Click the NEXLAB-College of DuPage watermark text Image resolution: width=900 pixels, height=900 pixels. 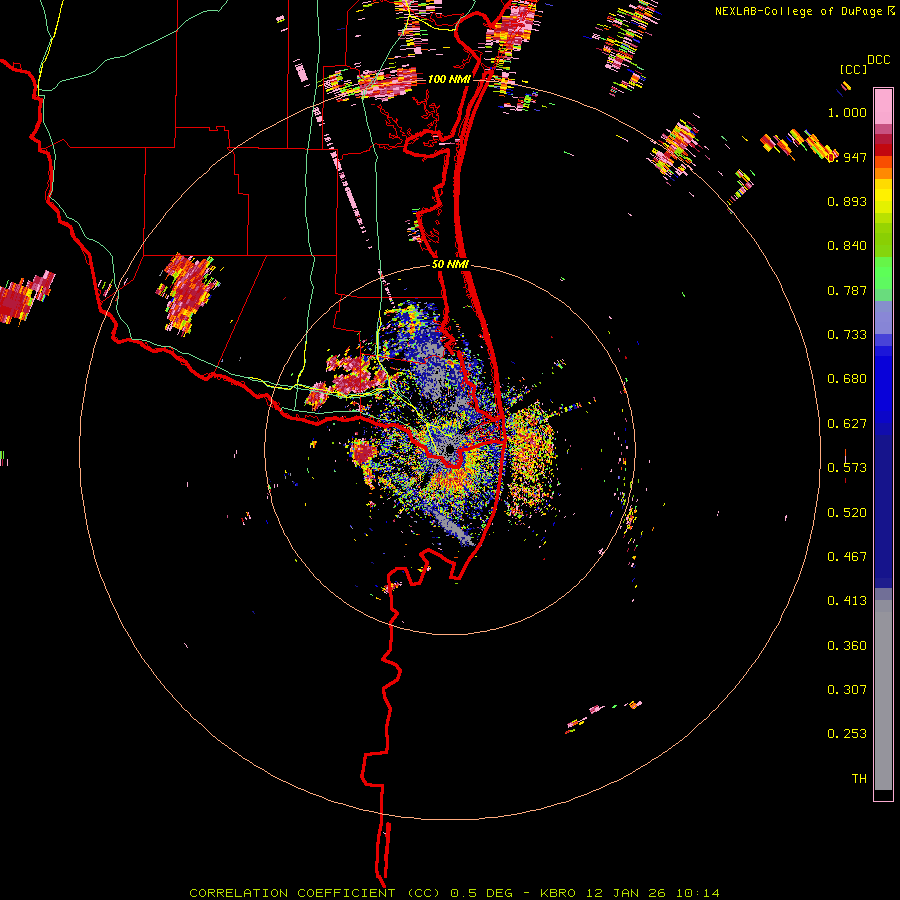click(x=798, y=11)
